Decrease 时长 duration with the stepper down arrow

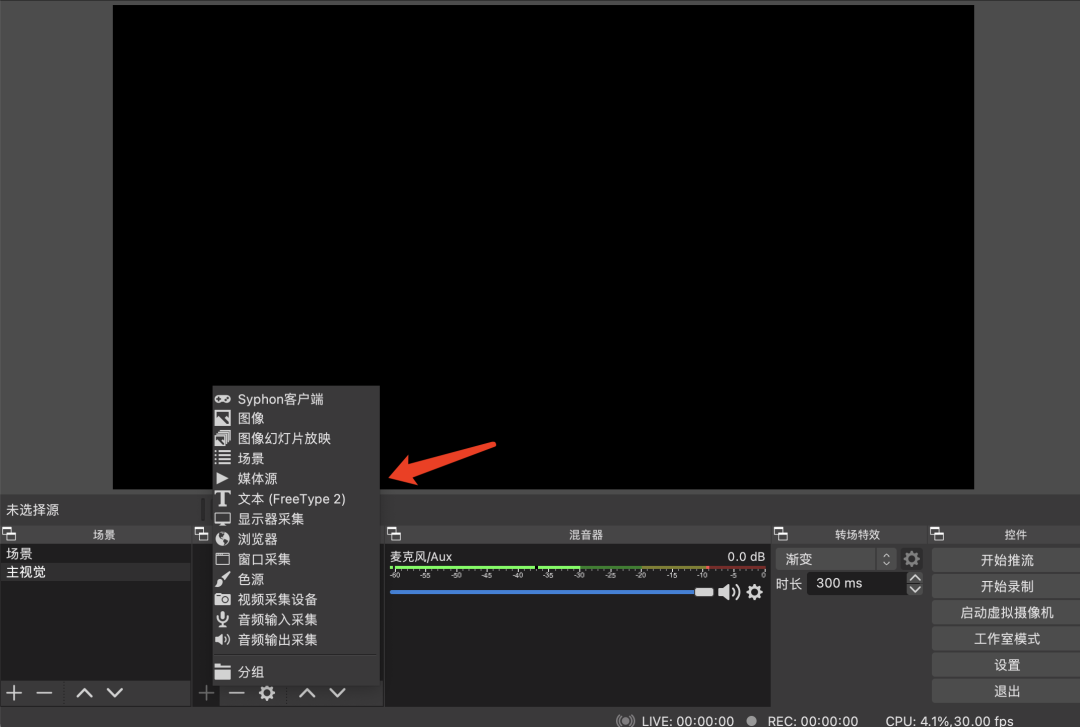915,589
